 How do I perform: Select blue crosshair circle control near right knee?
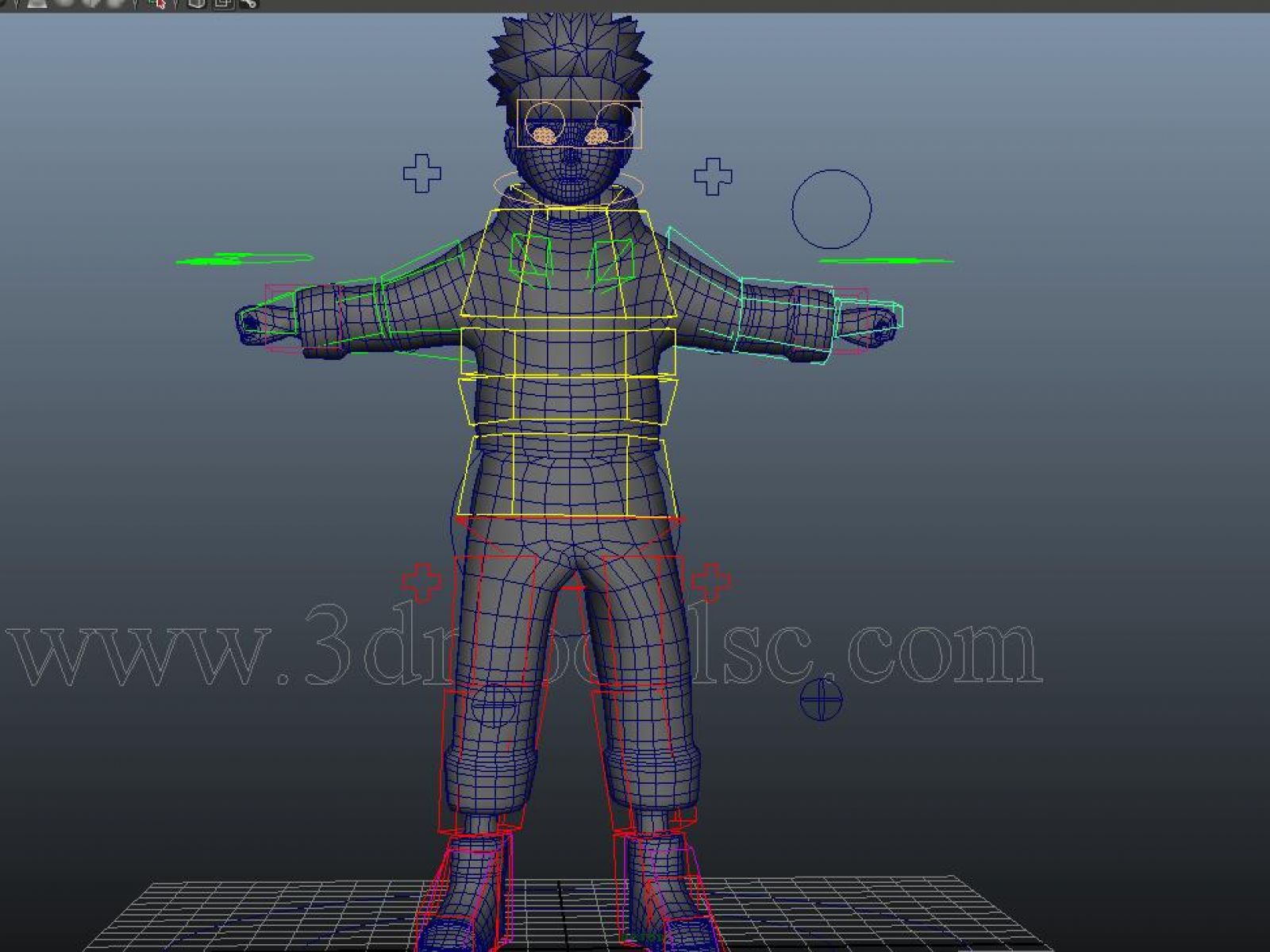click(x=822, y=699)
